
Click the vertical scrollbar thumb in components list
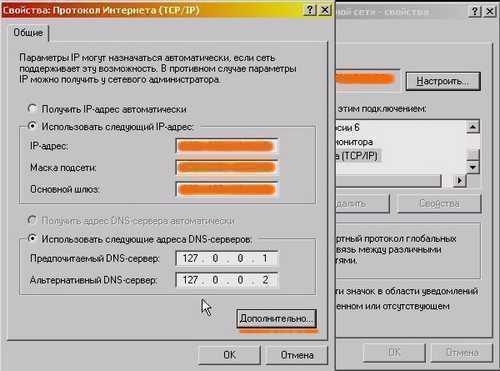pos(473,155)
